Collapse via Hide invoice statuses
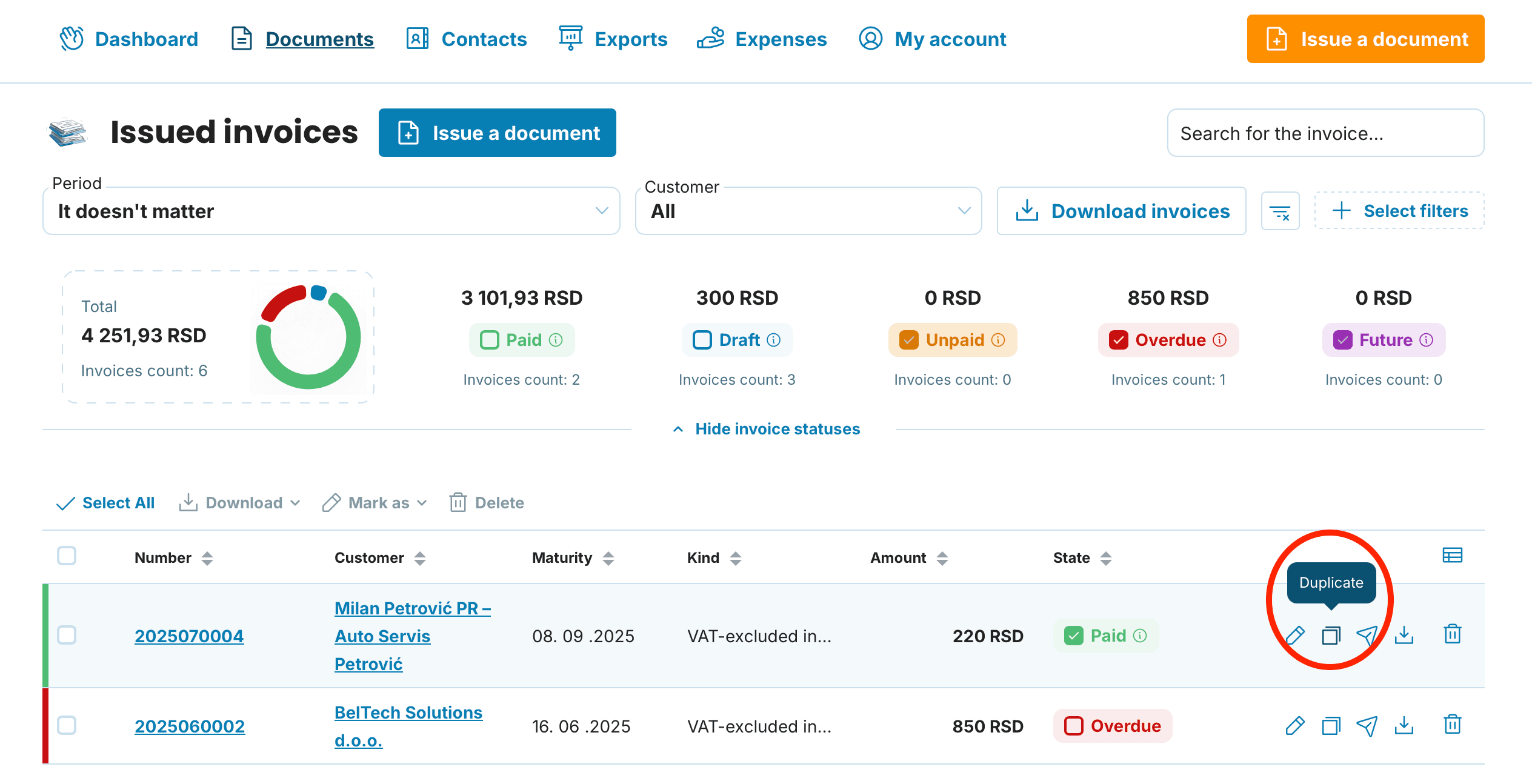The image size is (1532, 784). pyautogui.click(x=766, y=429)
